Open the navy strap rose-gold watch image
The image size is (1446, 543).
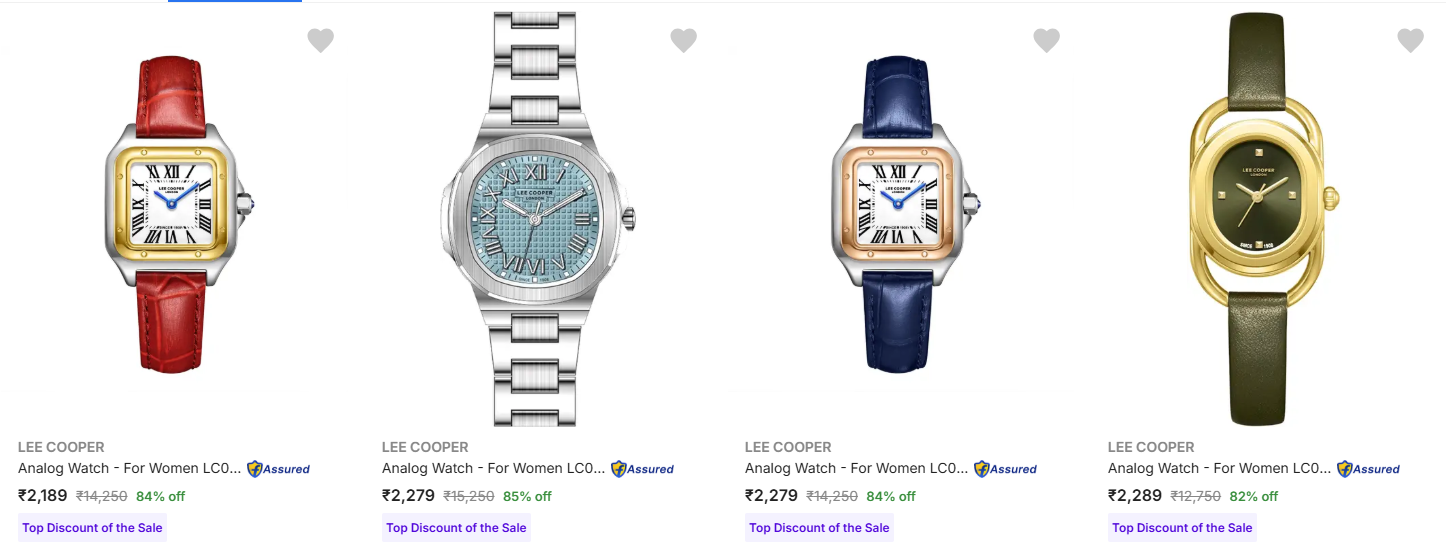tap(904, 213)
